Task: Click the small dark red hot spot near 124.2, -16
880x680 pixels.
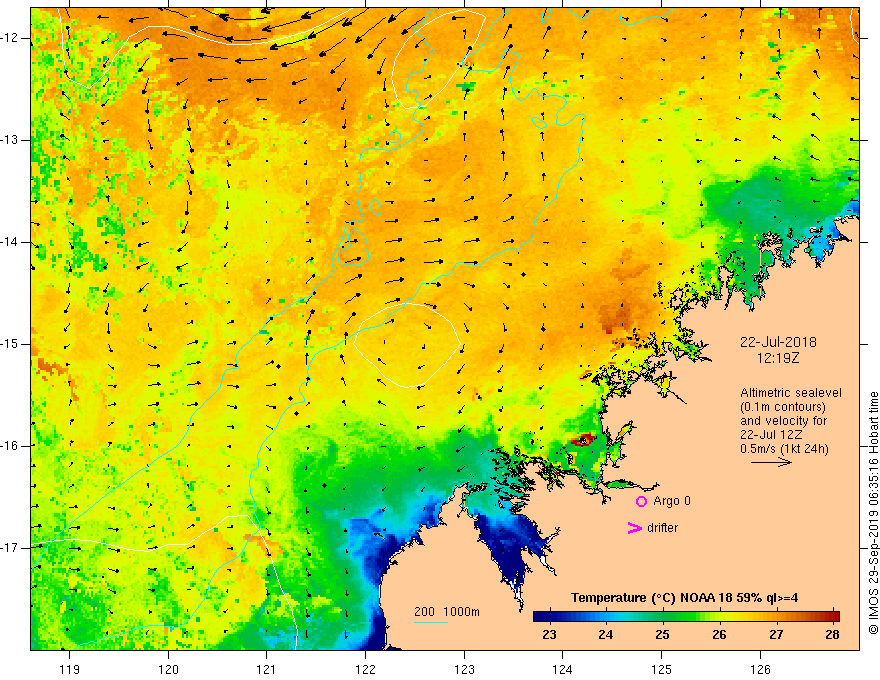Action: pyautogui.click(x=582, y=439)
